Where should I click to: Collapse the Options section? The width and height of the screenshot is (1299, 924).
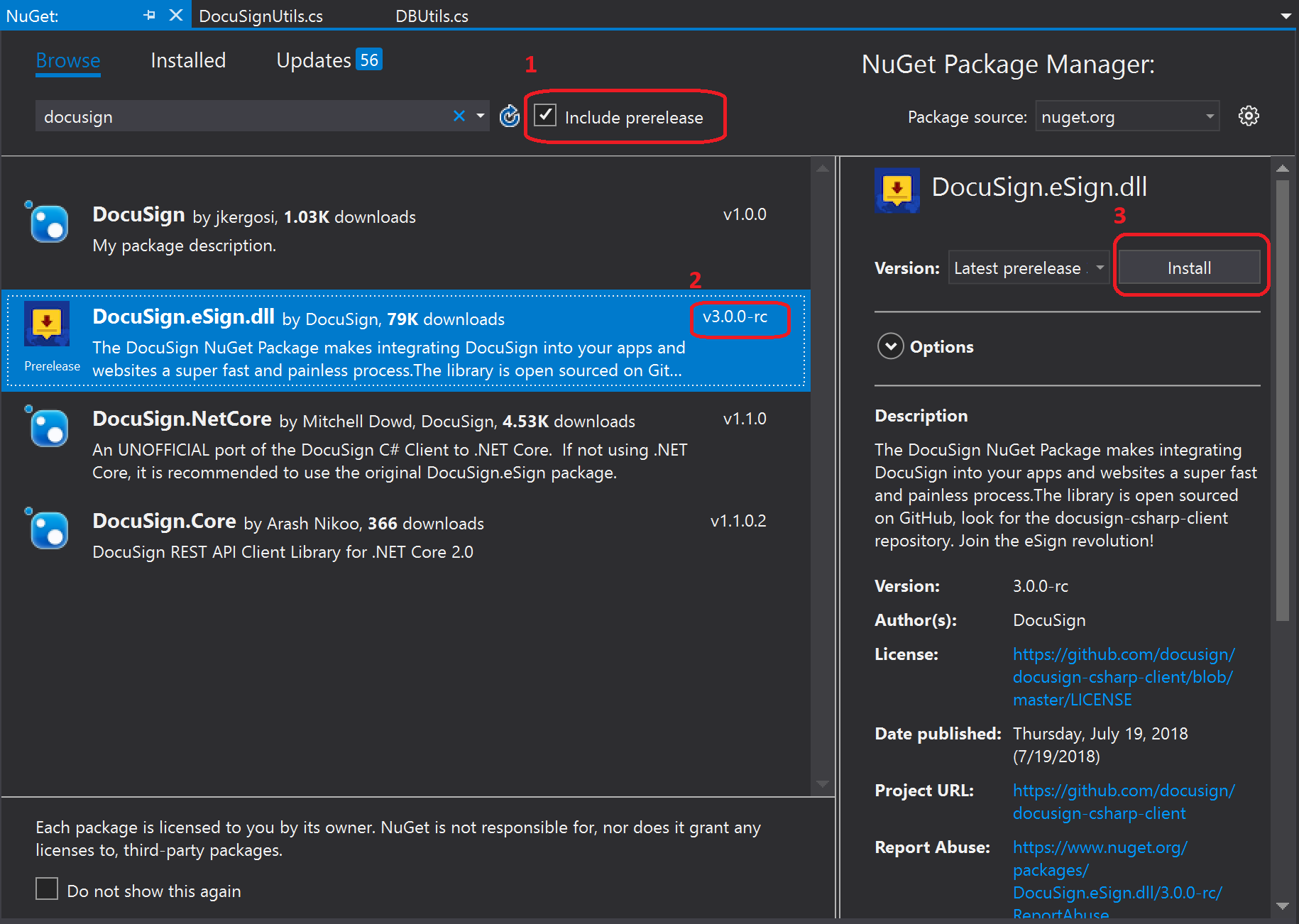pos(891,346)
